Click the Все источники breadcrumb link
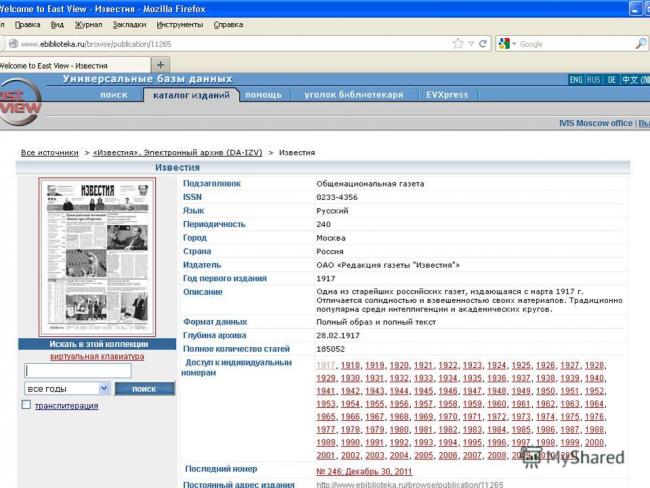Screen dimensions: 650x488 (x=50, y=153)
